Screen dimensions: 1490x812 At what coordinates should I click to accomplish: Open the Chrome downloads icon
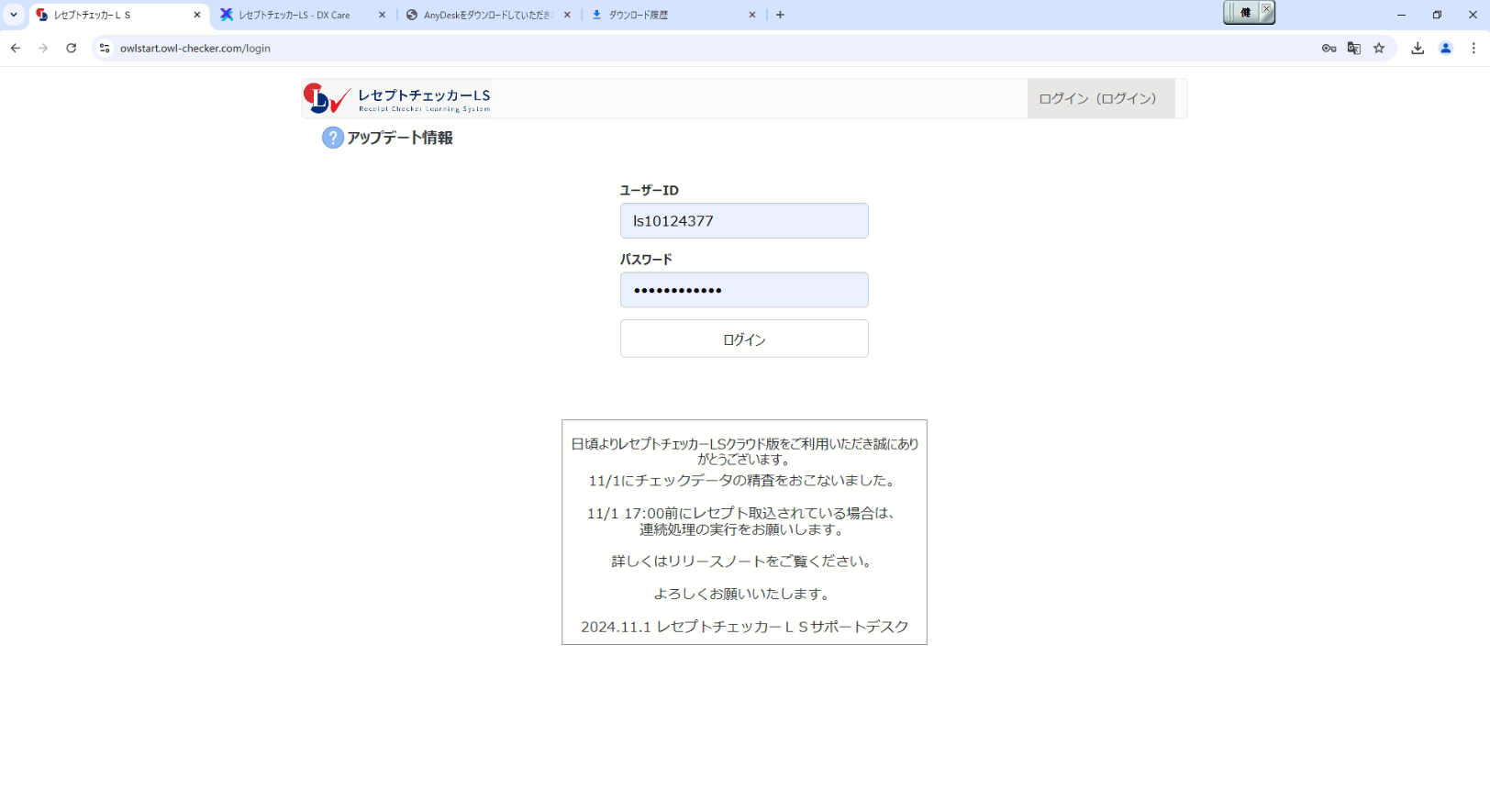[1418, 49]
